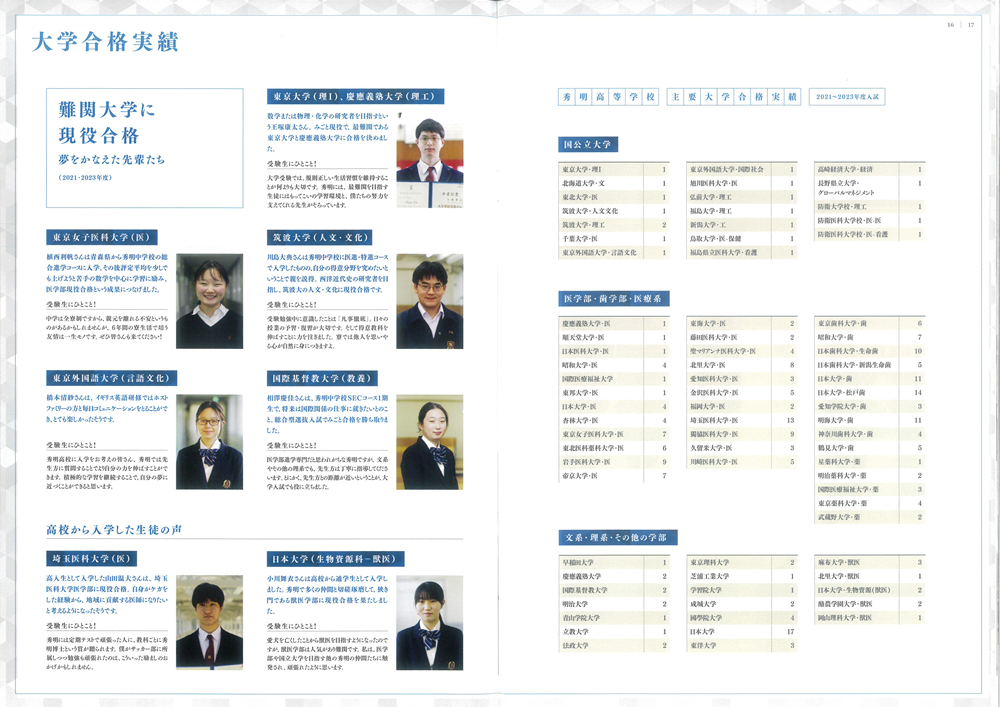
Task: Select the 東京理科大学 row
Action: tap(742, 563)
